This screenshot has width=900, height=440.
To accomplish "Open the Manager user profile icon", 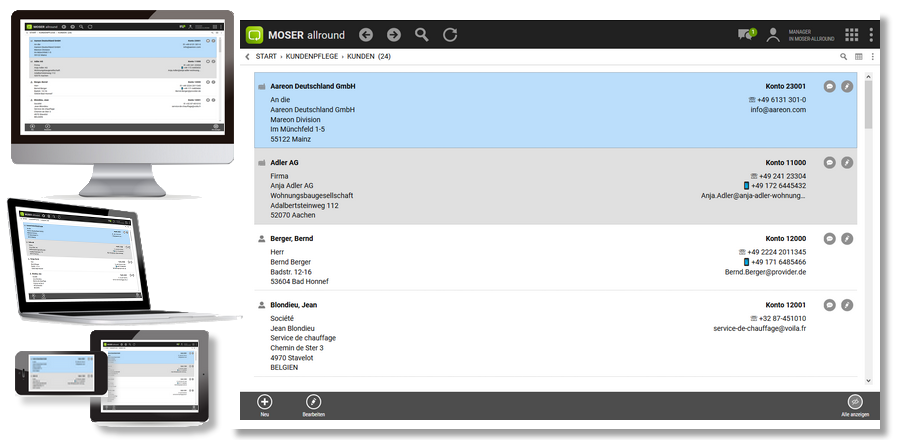I will pyautogui.click(x=773, y=35).
